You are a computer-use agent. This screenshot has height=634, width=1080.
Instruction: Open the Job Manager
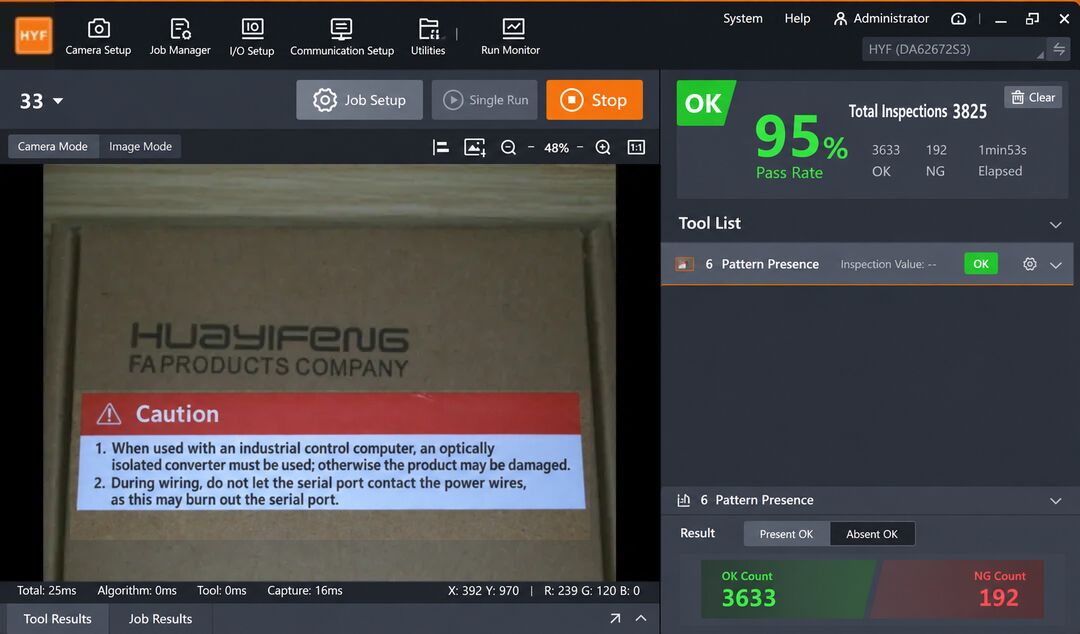tap(180, 37)
